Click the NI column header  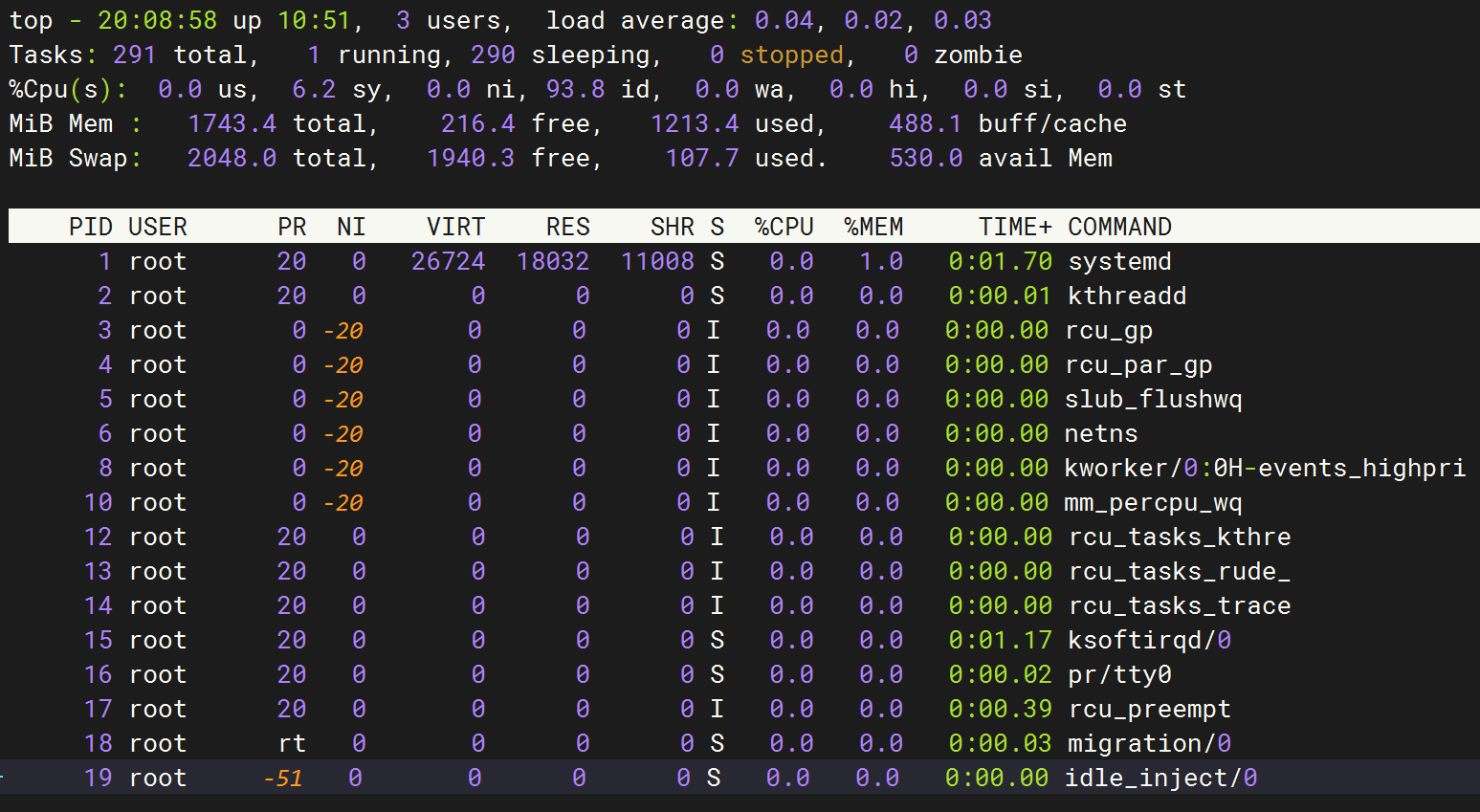point(351,227)
